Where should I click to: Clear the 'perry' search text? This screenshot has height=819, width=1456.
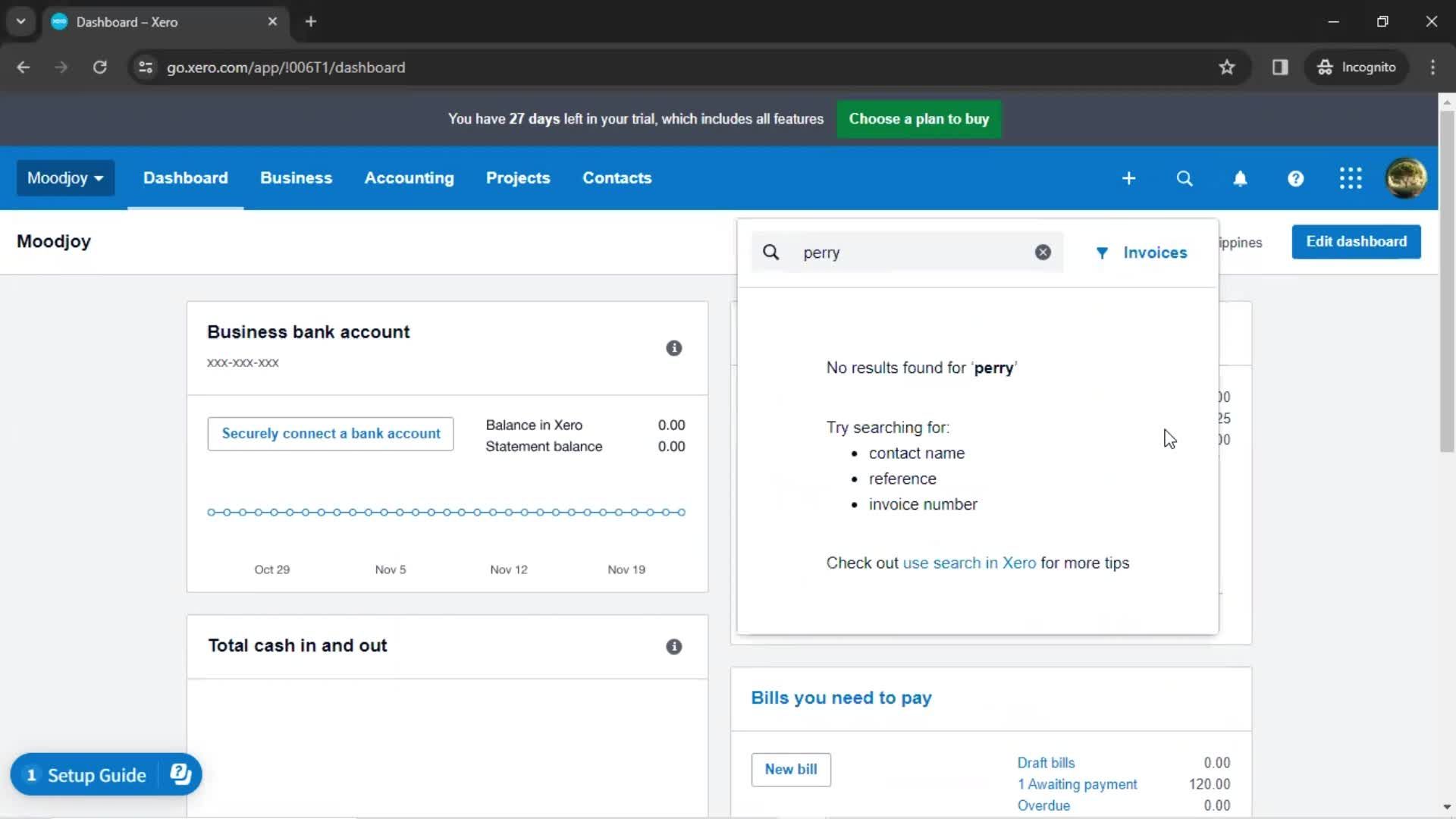click(1043, 253)
